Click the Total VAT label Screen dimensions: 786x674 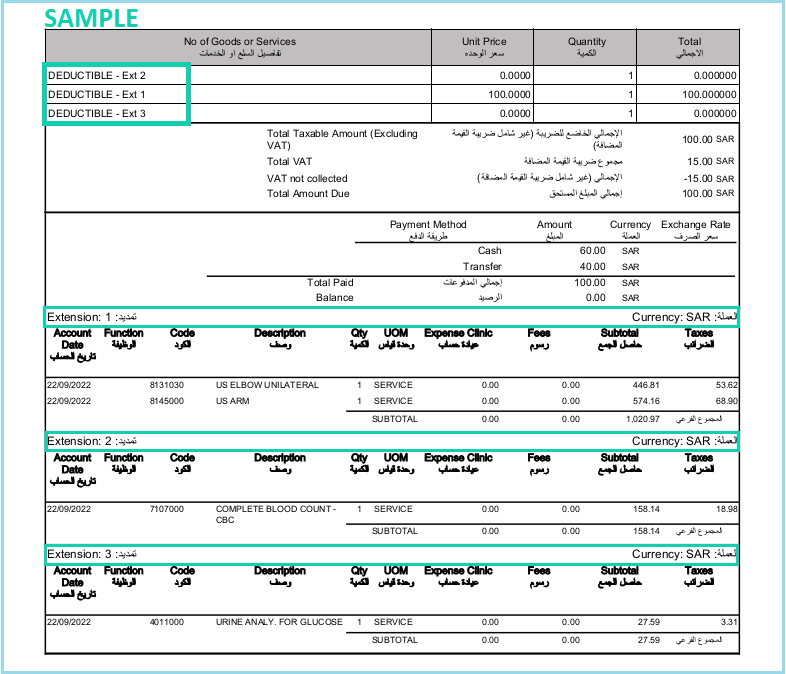coord(289,161)
